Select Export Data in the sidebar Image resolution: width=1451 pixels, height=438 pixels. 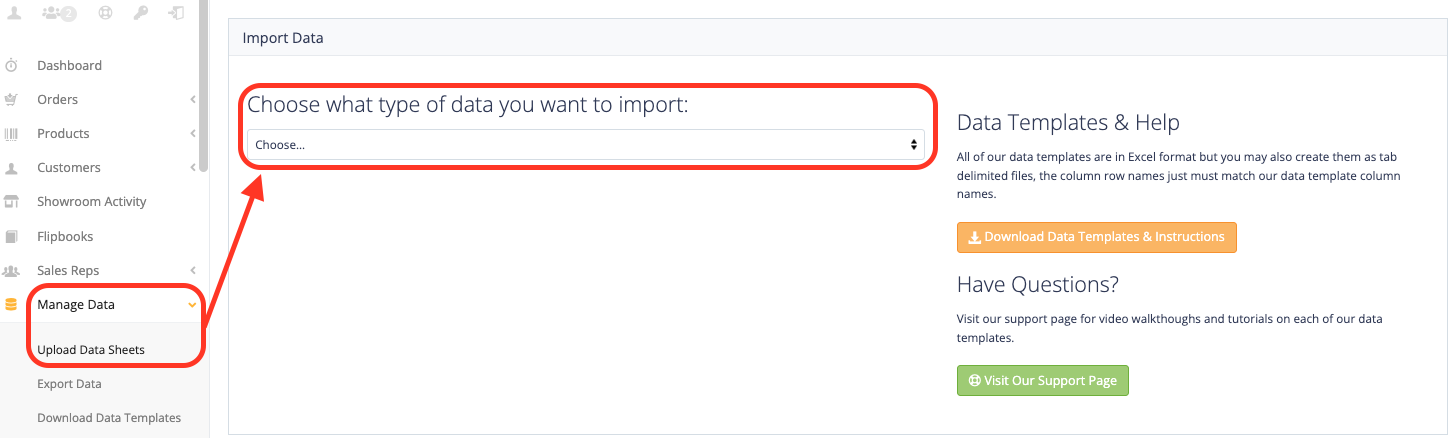(x=69, y=384)
